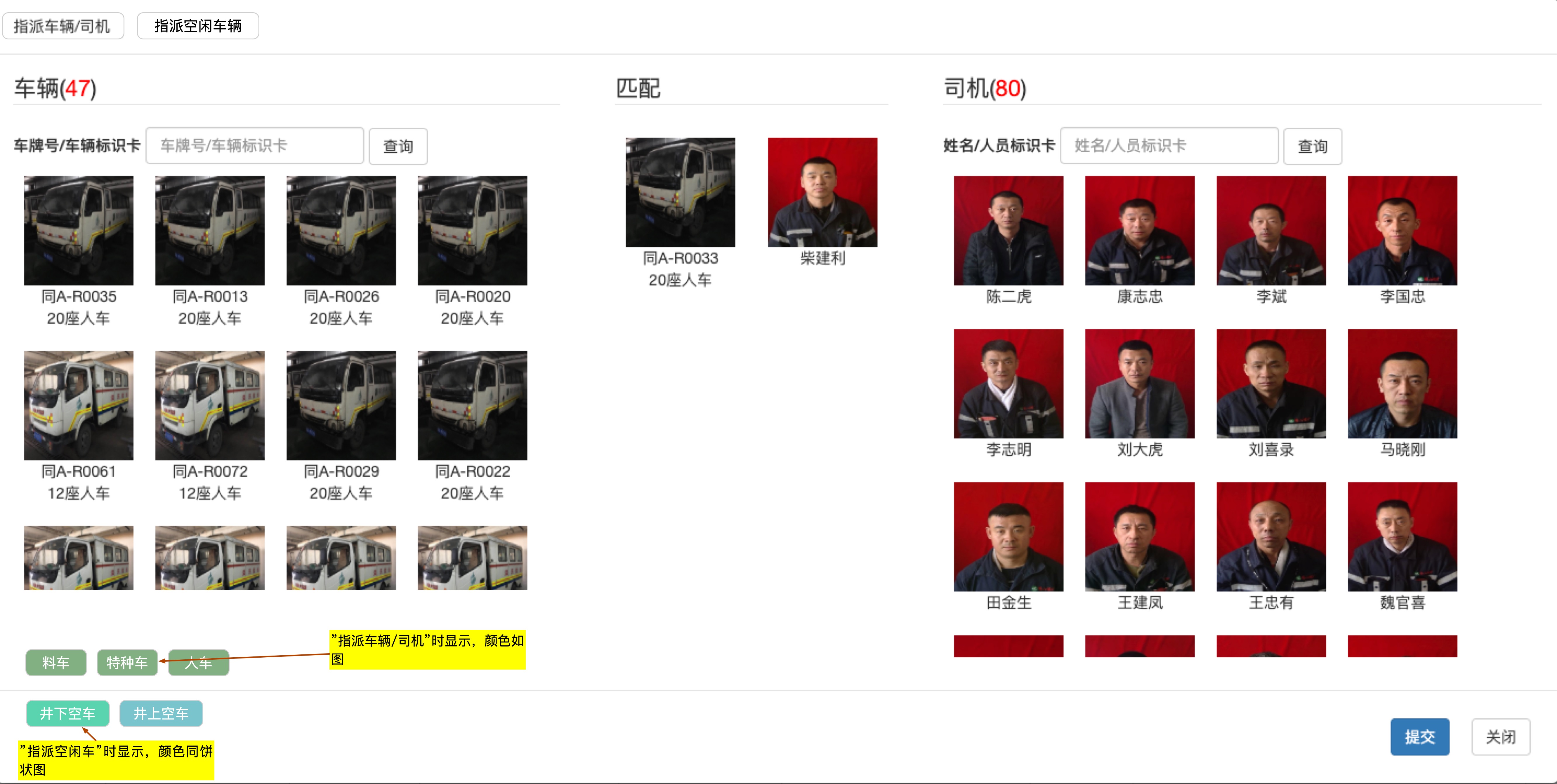Select driver 陈二虎 photo
1557x784 pixels.
coord(1008,230)
